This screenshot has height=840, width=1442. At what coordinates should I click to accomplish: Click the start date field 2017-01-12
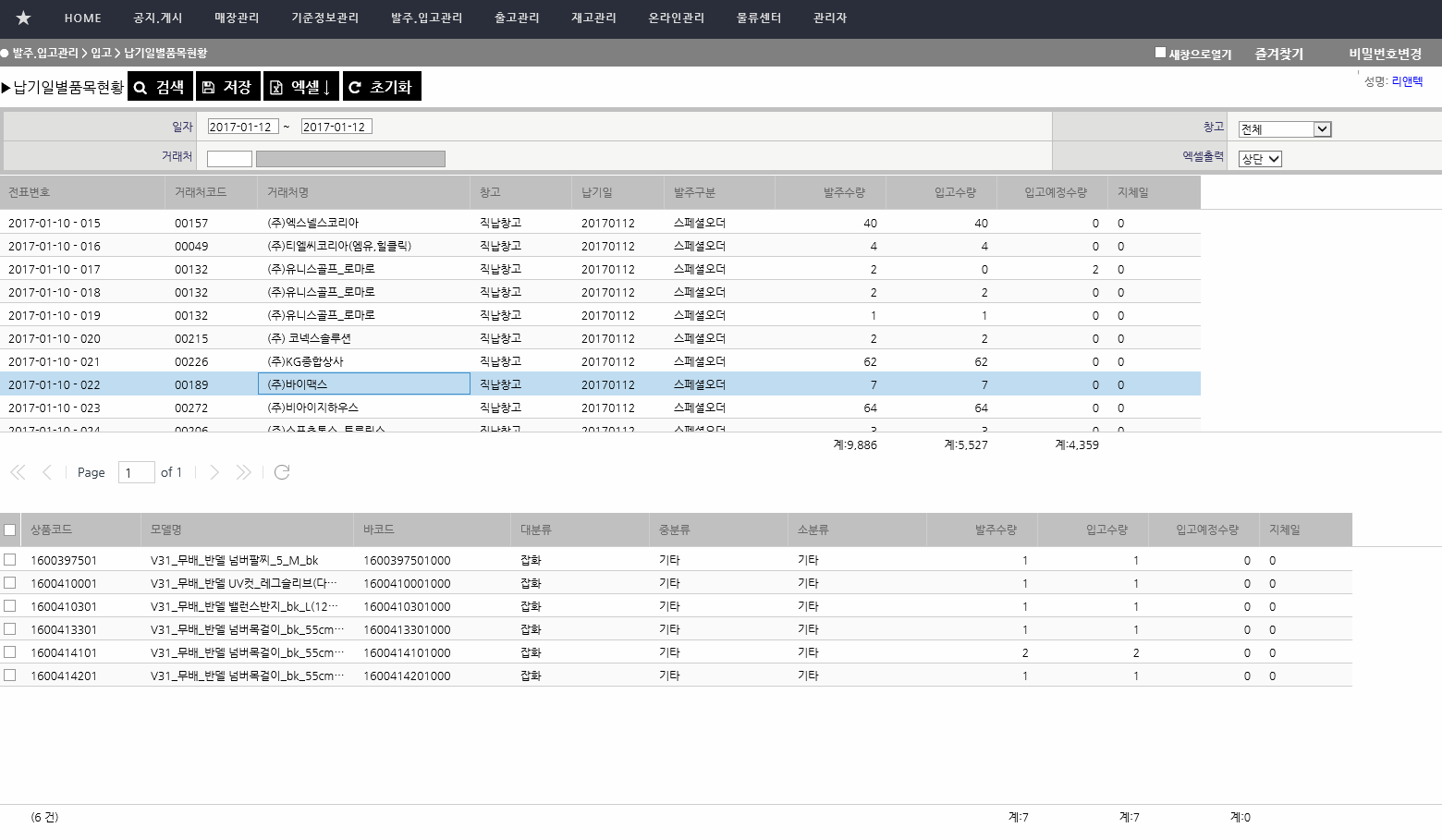click(x=242, y=127)
